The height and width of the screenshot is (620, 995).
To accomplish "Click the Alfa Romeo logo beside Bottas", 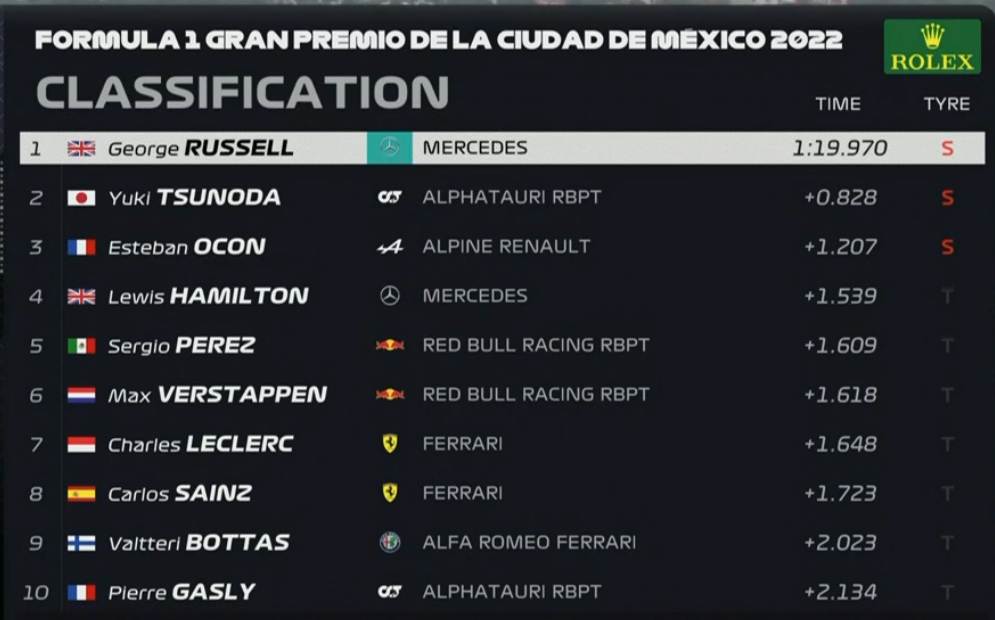I will click(x=389, y=542).
